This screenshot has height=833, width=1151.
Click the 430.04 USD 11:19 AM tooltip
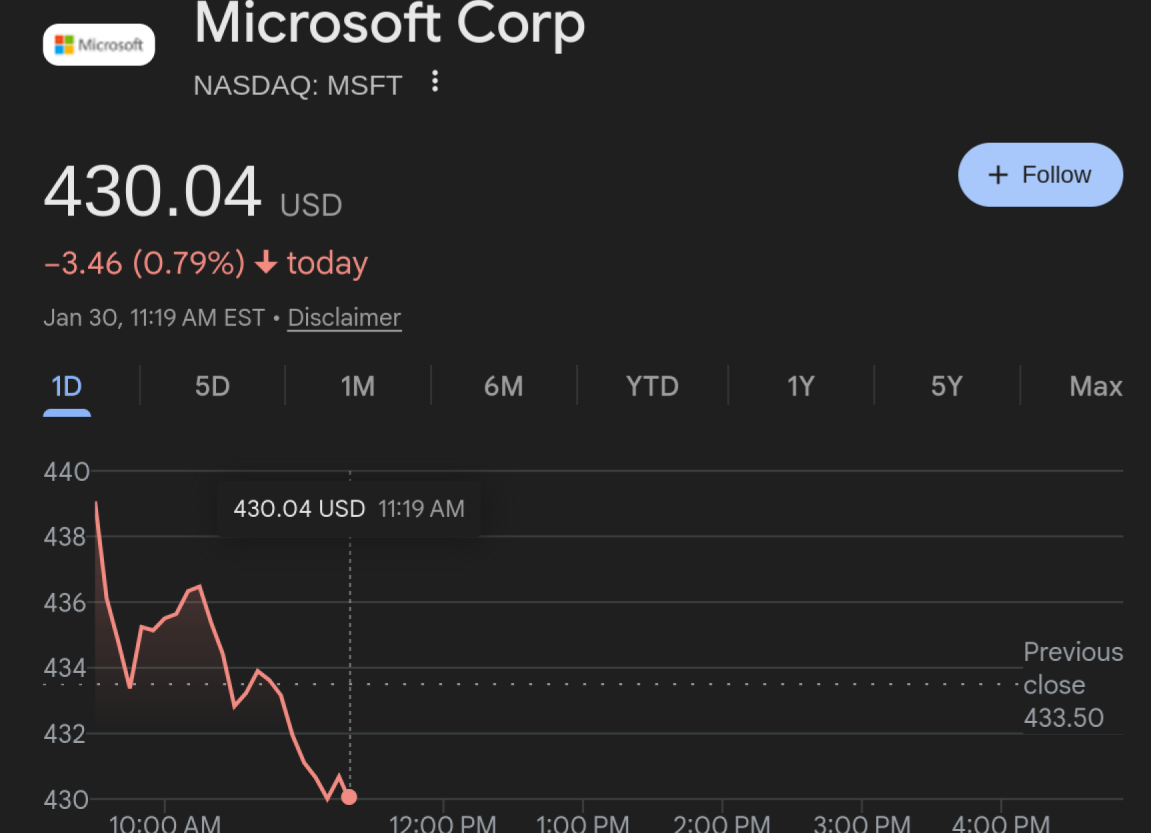click(x=349, y=509)
